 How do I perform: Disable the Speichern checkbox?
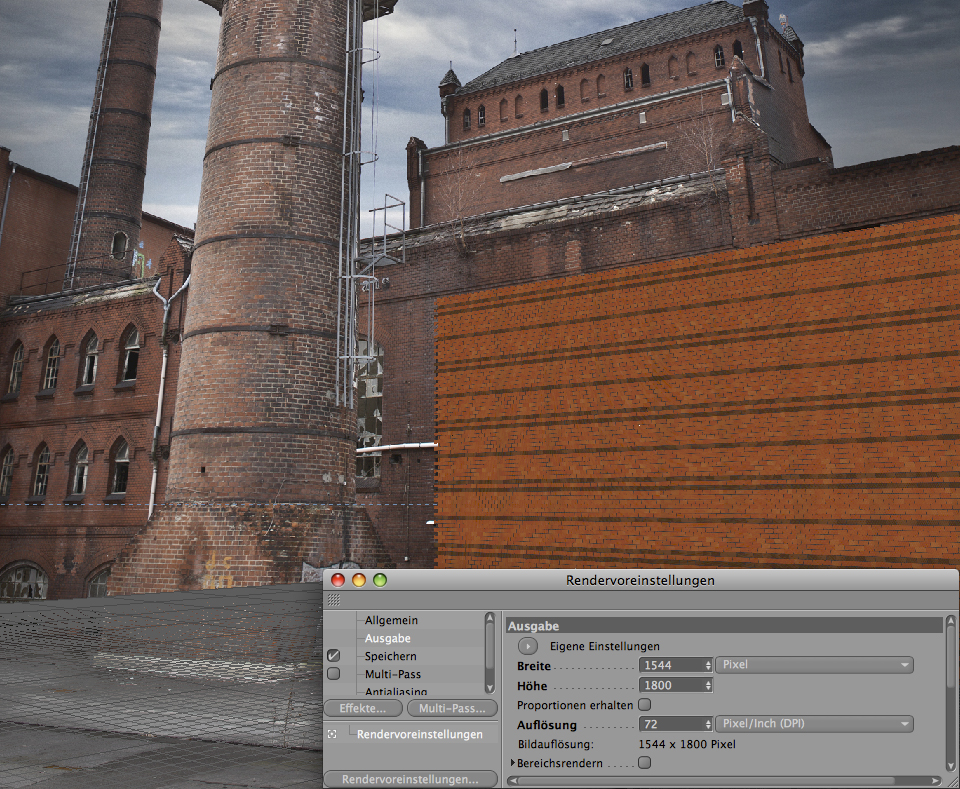point(334,656)
